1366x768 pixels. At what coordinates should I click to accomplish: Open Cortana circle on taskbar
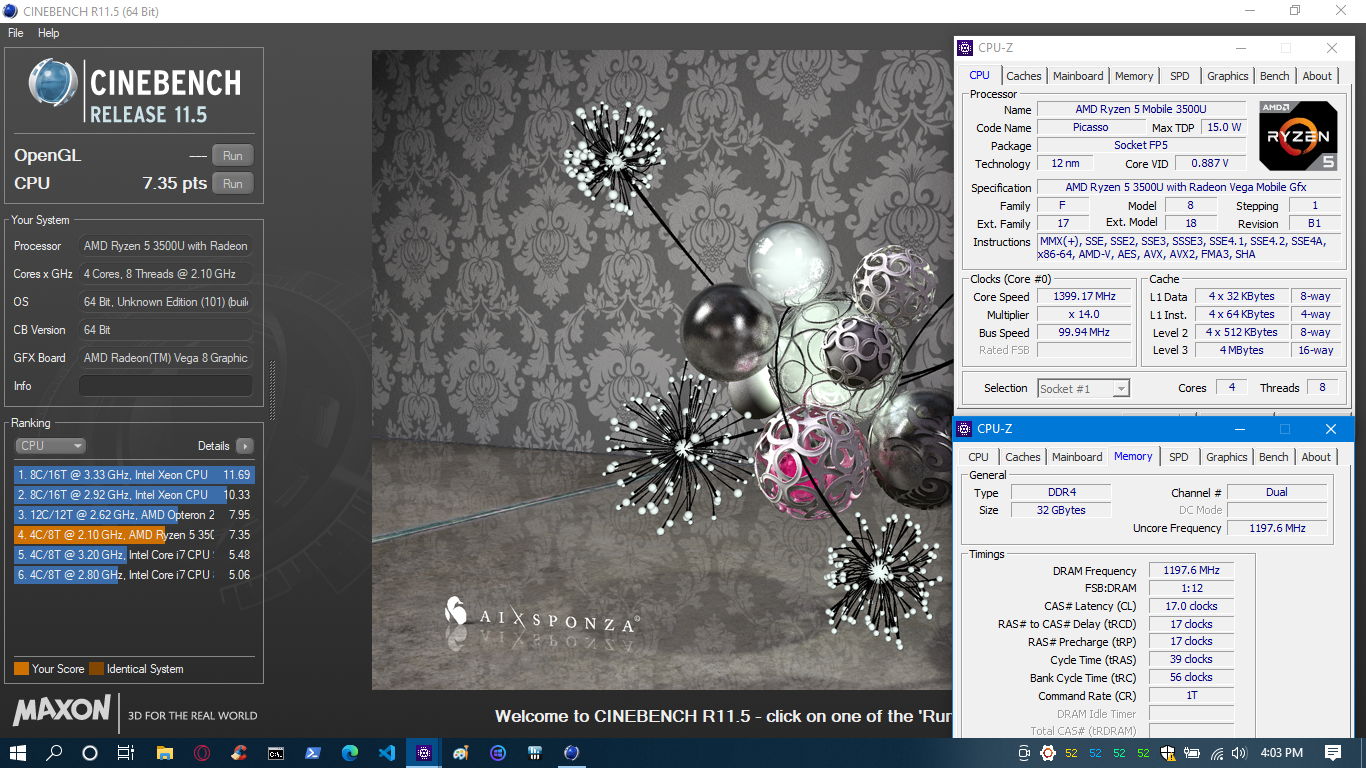[90, 753]
